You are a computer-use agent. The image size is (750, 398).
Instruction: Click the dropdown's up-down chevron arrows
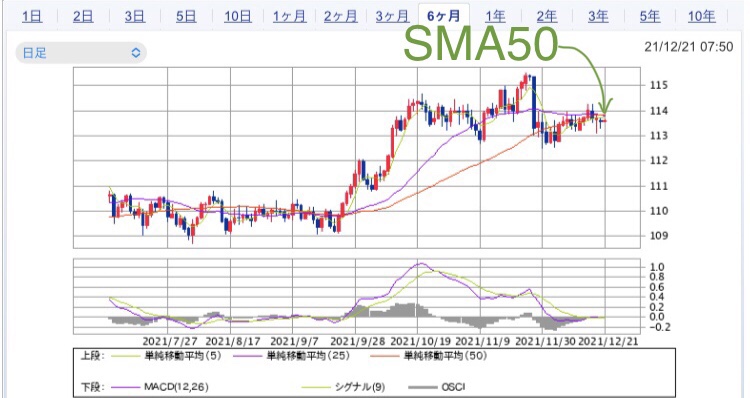tap(136, 53)
